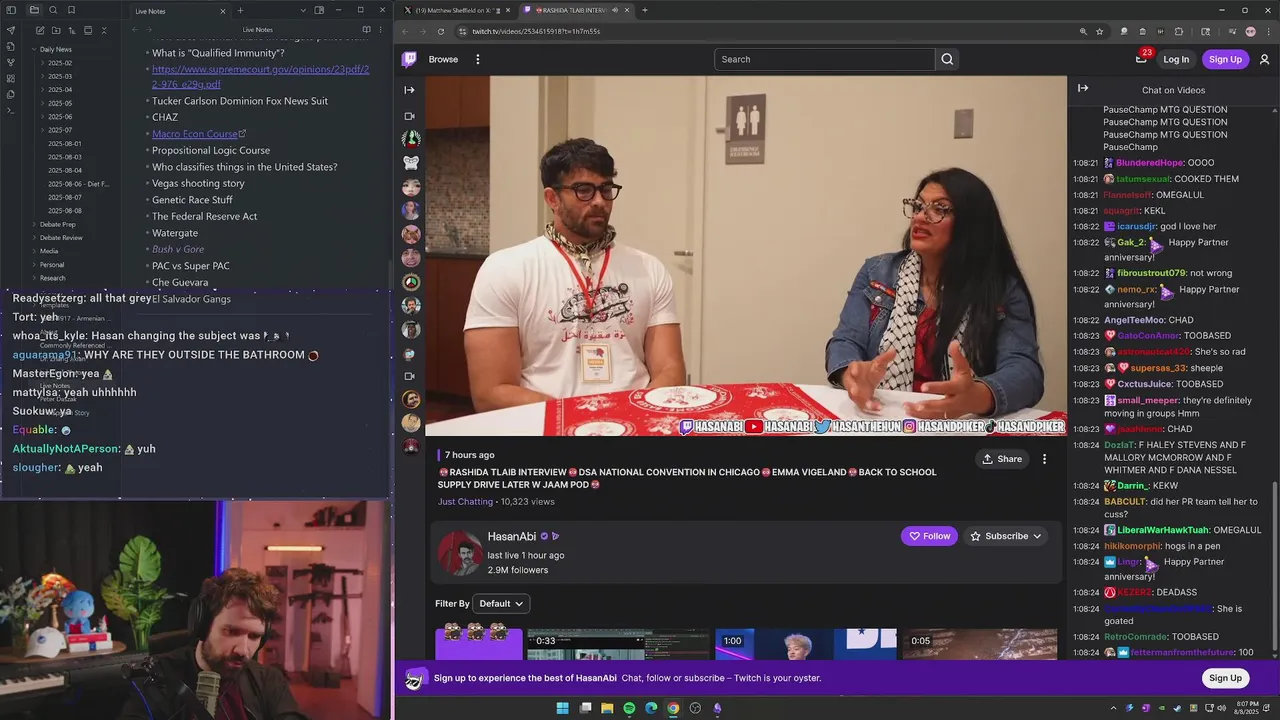Open Obsidian bookmarks icon

(71, 10)
